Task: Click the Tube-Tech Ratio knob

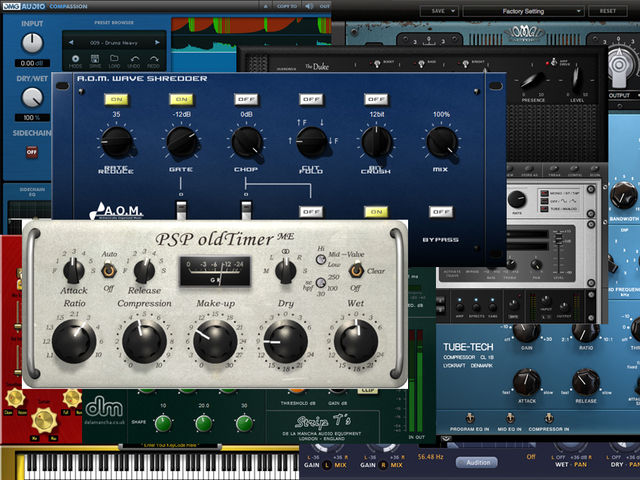Action: click(x=586, y=331)
